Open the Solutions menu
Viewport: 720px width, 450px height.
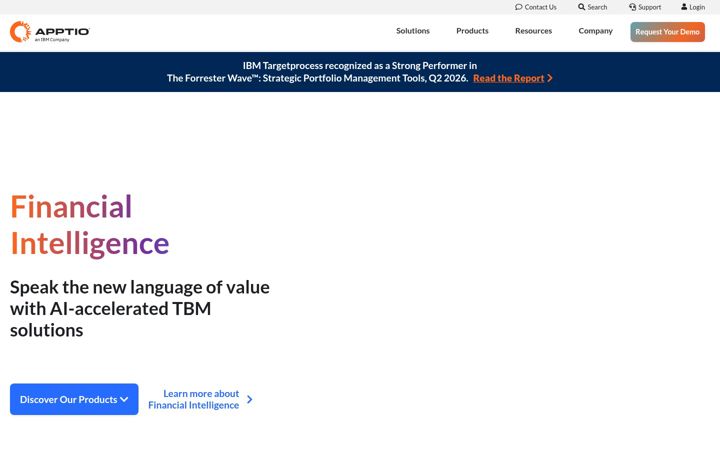(413, 31)
